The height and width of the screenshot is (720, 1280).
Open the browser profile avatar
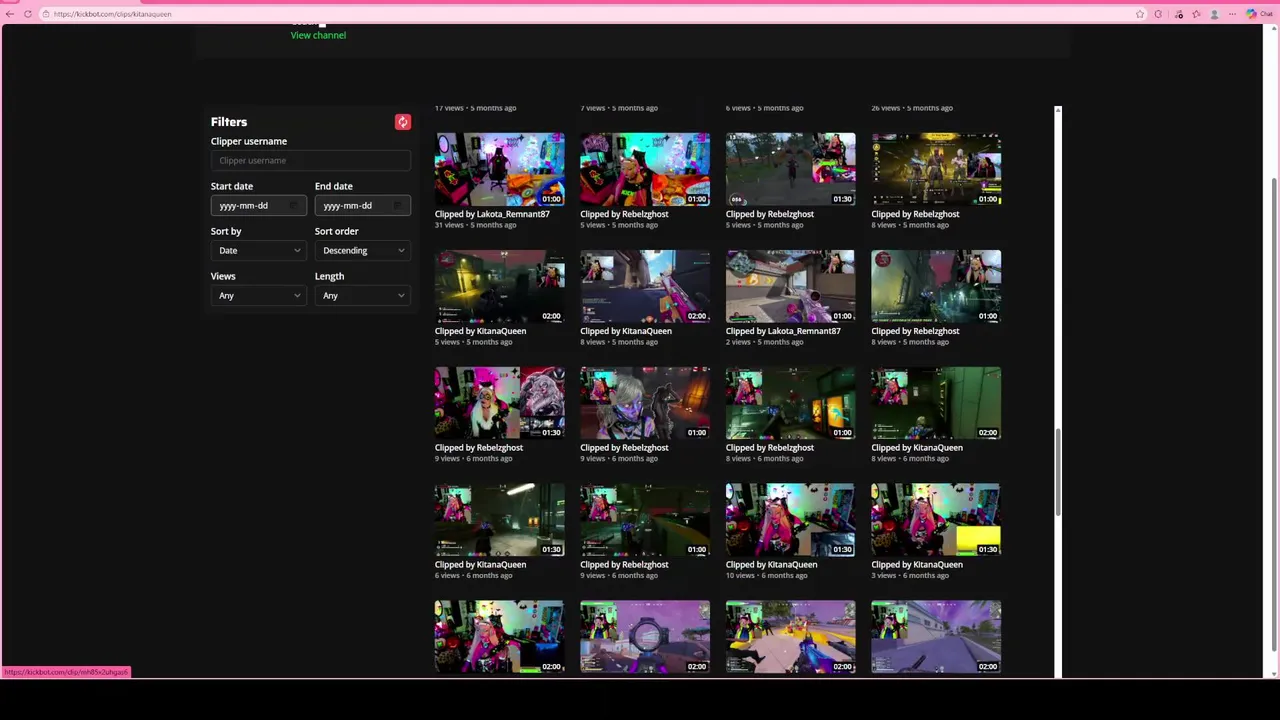pyautogui.click(x=1215, y=14)
